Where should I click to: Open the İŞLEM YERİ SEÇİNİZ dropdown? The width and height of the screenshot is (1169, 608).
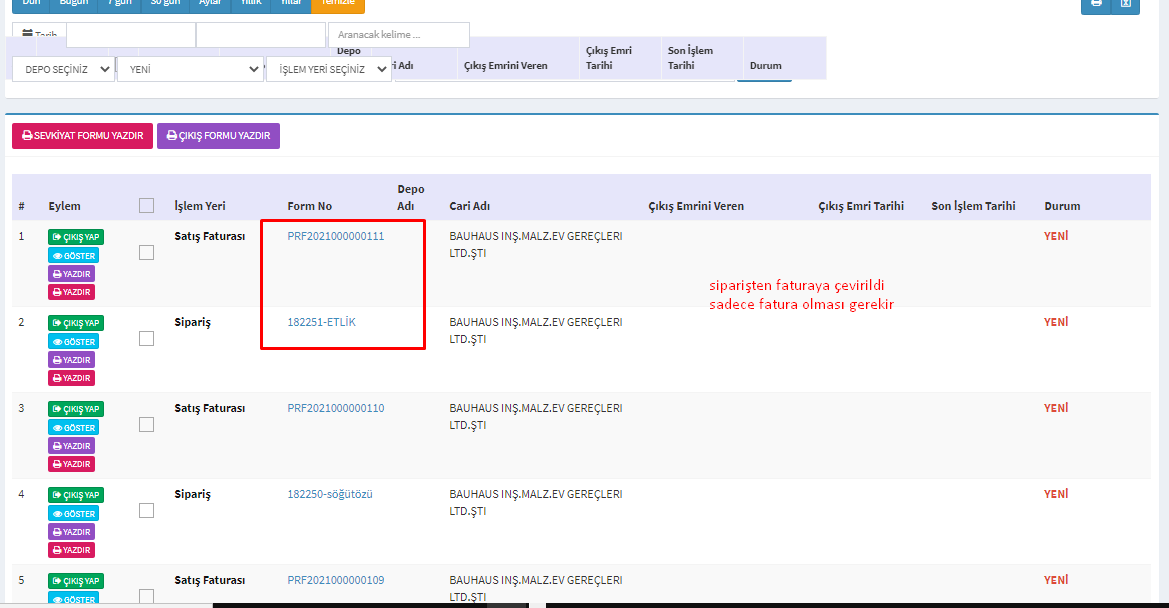[x=329, y=69]
